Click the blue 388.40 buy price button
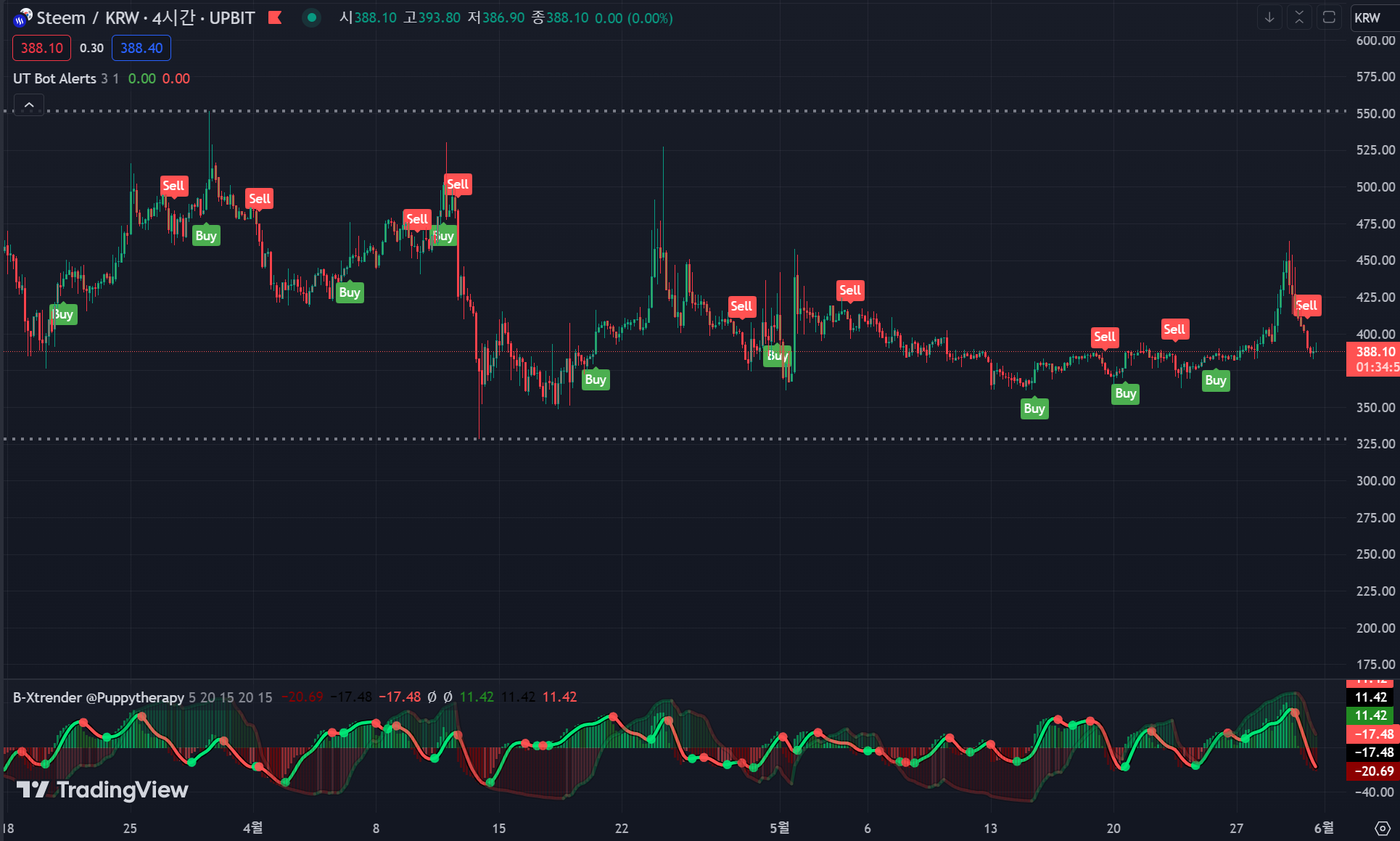The width and height of the screenshot is (1400, 841). click(x=141, y=48)
